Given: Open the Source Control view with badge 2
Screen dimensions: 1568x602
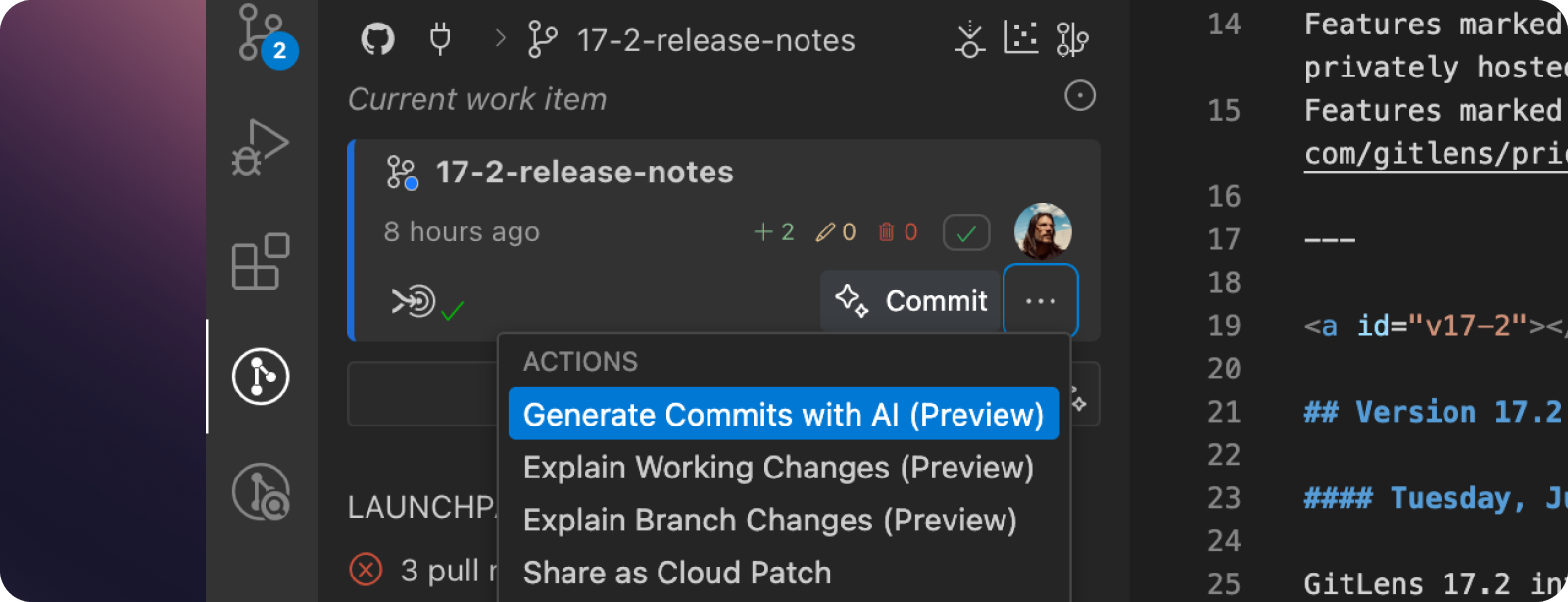Looking at the screenshot, I should click(x=263, y=34).
